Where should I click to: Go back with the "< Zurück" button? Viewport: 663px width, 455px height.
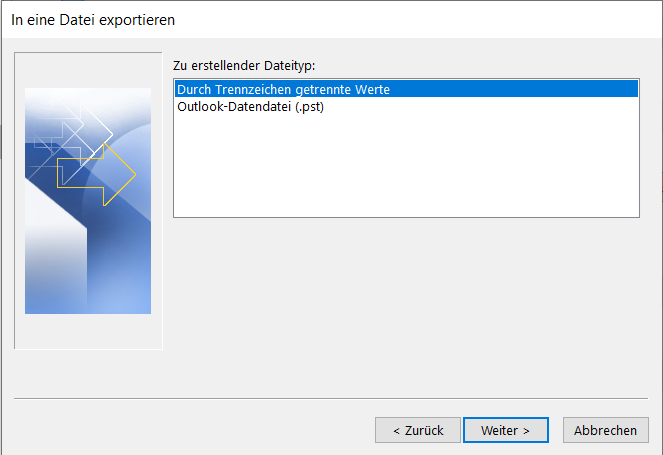pos(418,430)
